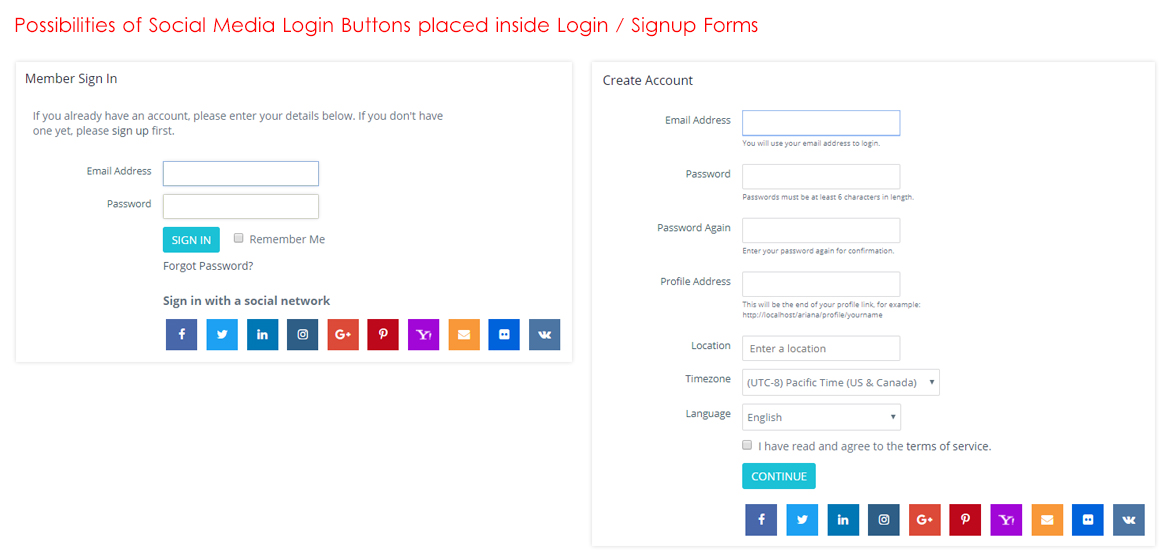Click Facebook icon in Member Sign In
The image size is (1170, 558).
point(182,334)
